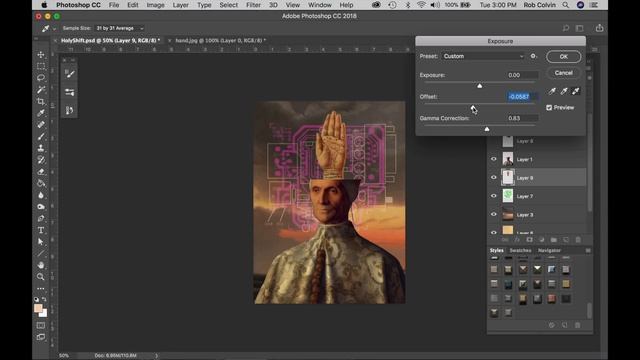Open the Layer menu
The width and height of the screenshot is (640, 360).
[180, 5]
